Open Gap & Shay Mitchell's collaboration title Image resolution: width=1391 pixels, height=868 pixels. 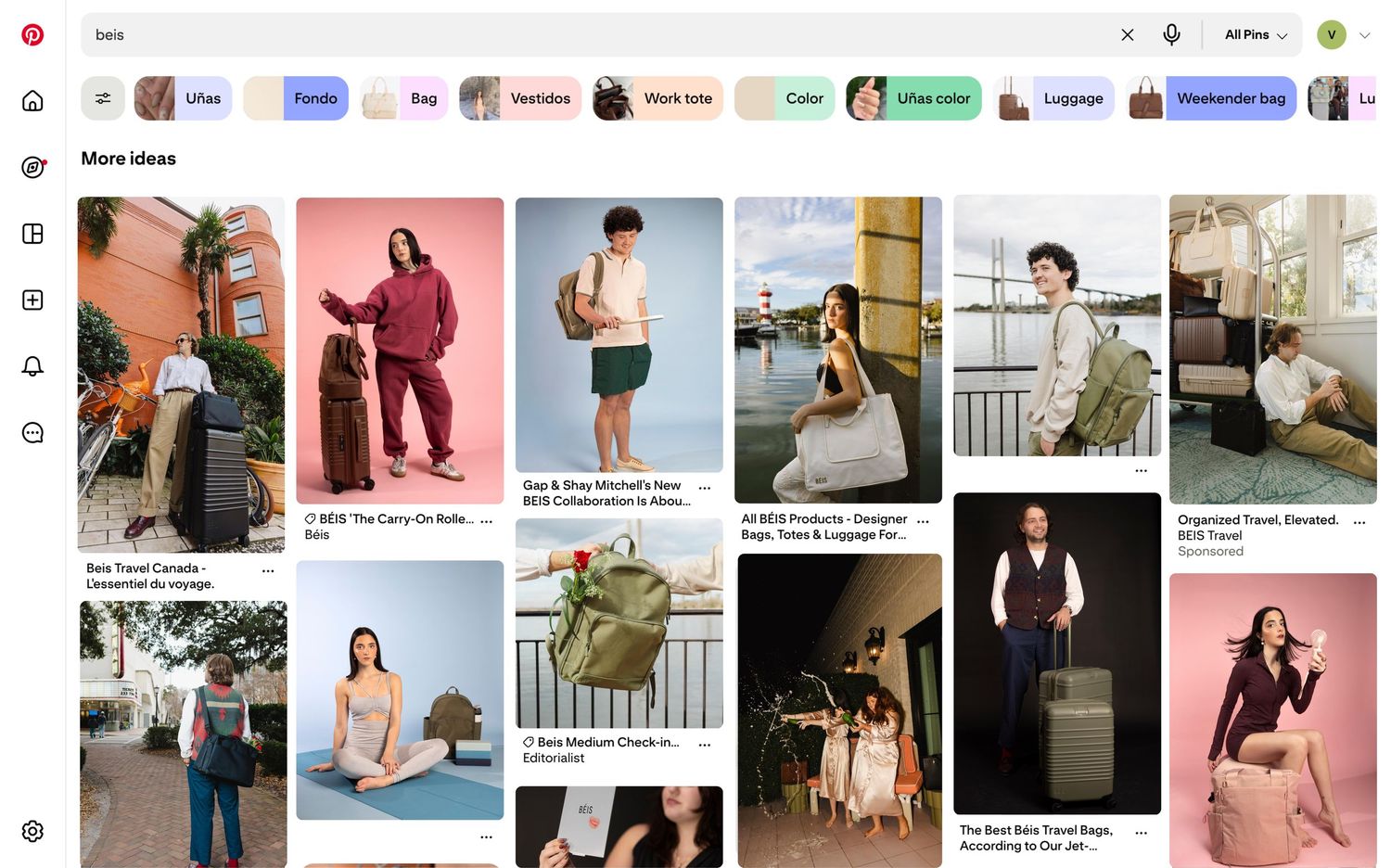tap(606, 493)
